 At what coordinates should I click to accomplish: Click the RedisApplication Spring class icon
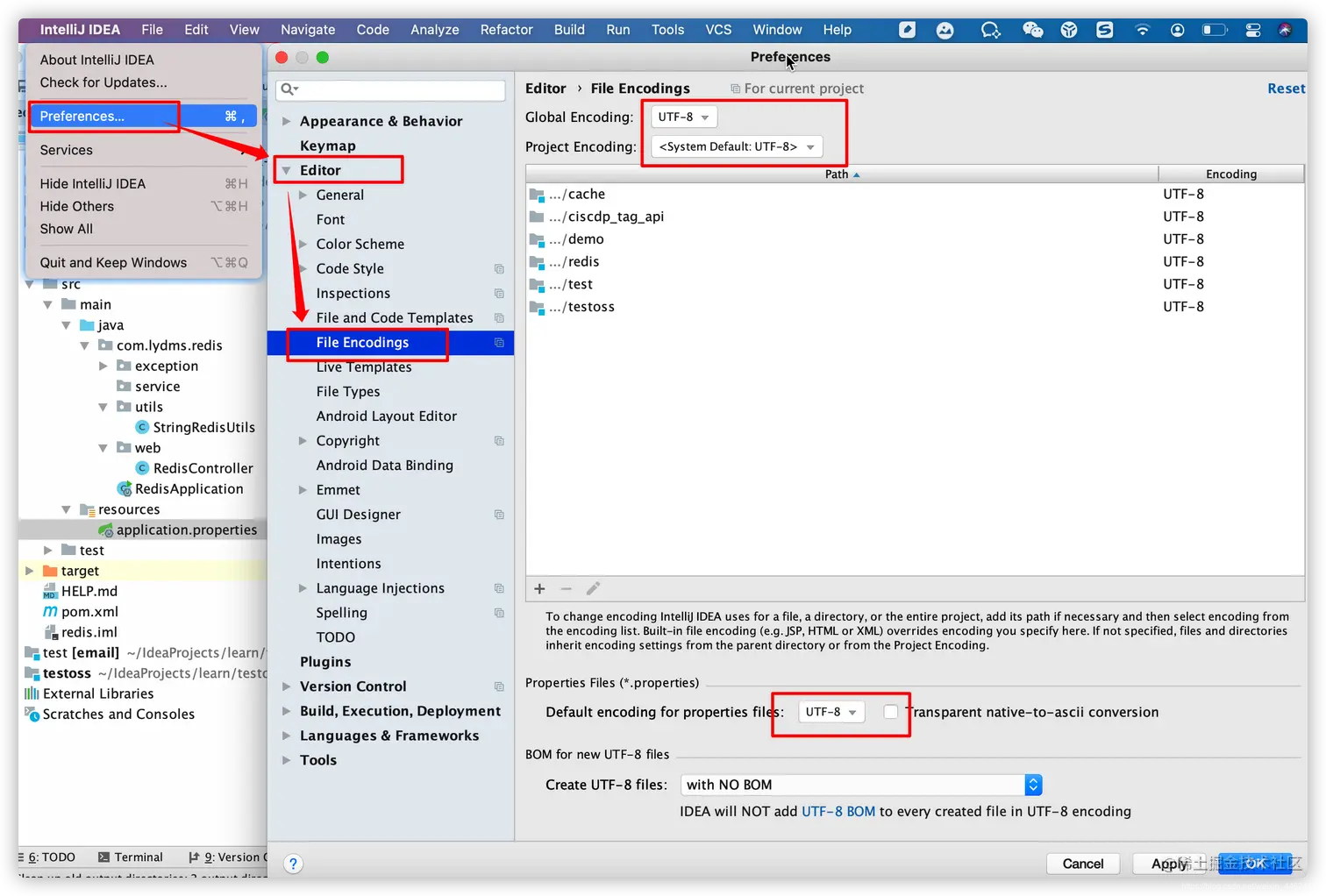click(124, 488)
